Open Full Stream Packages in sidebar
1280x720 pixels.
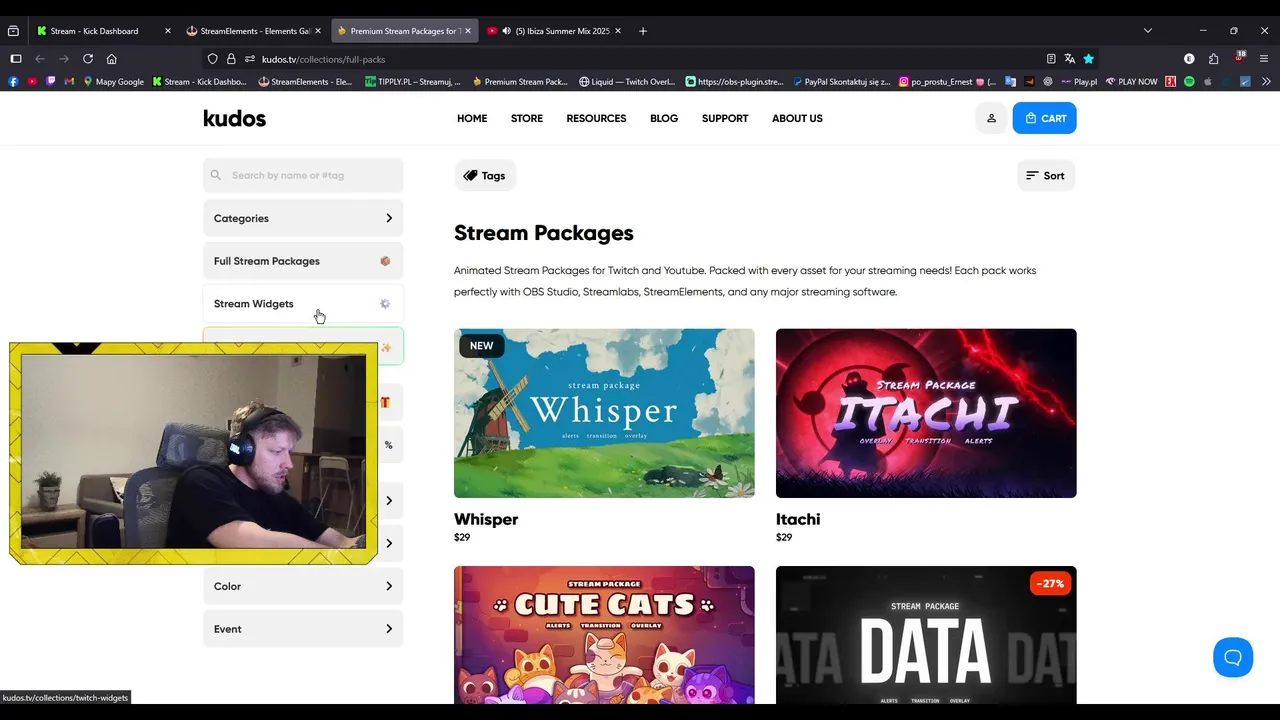click(303, 261)
